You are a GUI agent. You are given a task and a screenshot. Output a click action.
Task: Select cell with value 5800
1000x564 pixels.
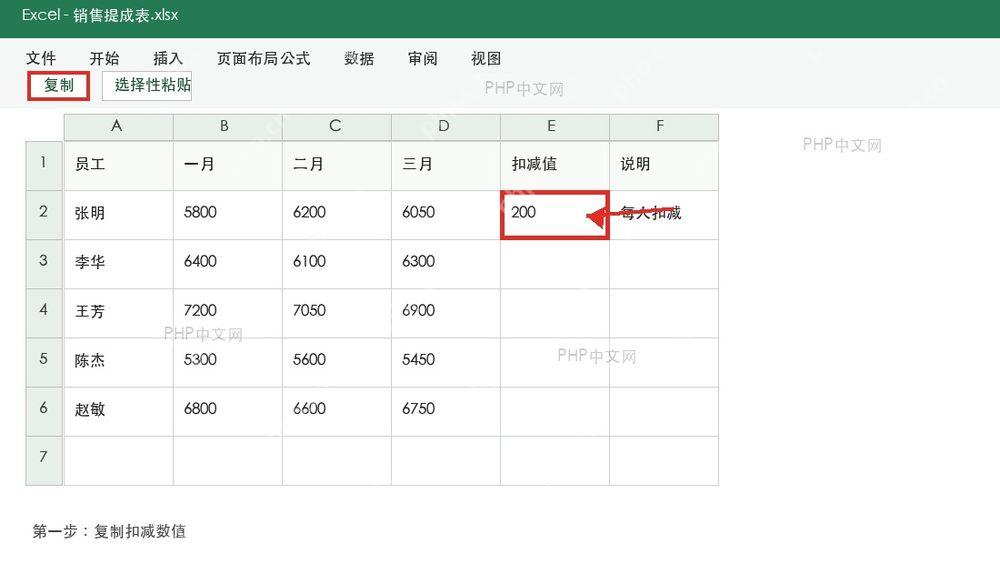(x=227, y=214)
